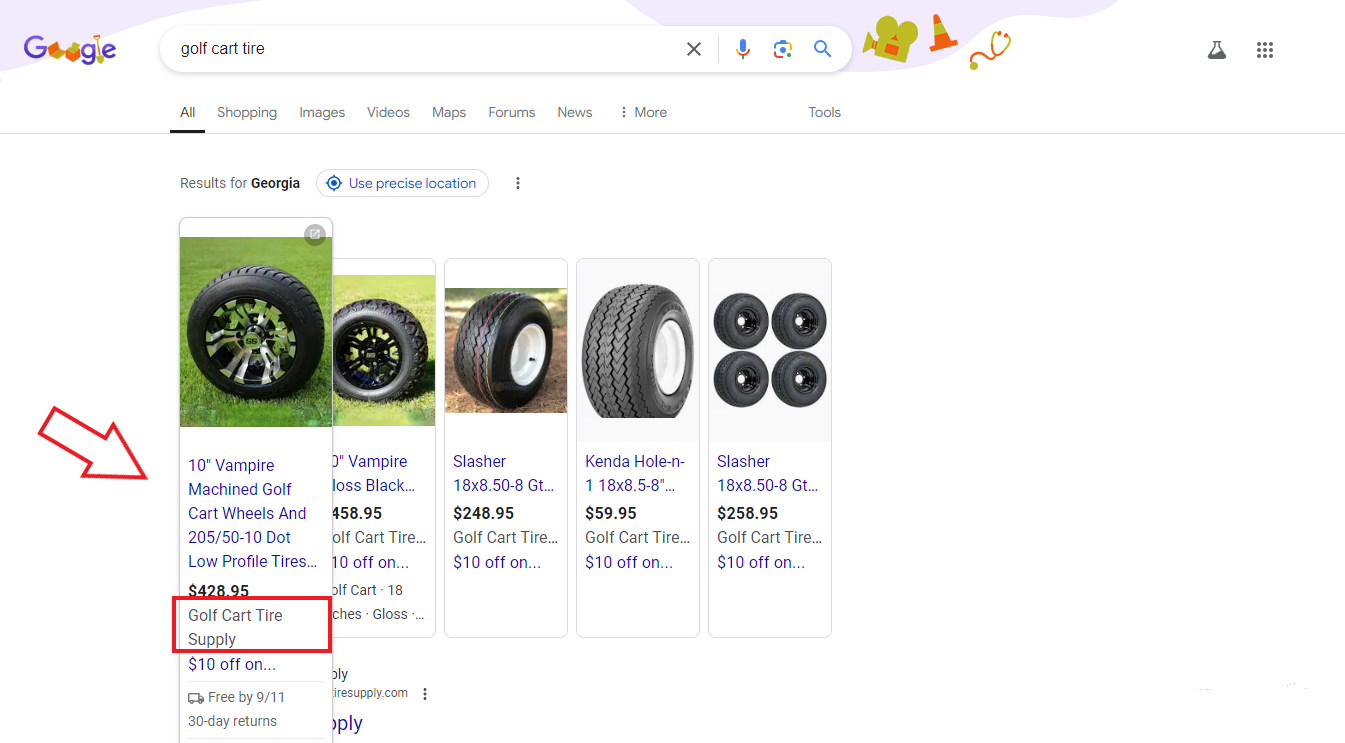Open the Kenda Hole-n-1 18x8.5-8 link
The image size is (1345, 743).
635,473
